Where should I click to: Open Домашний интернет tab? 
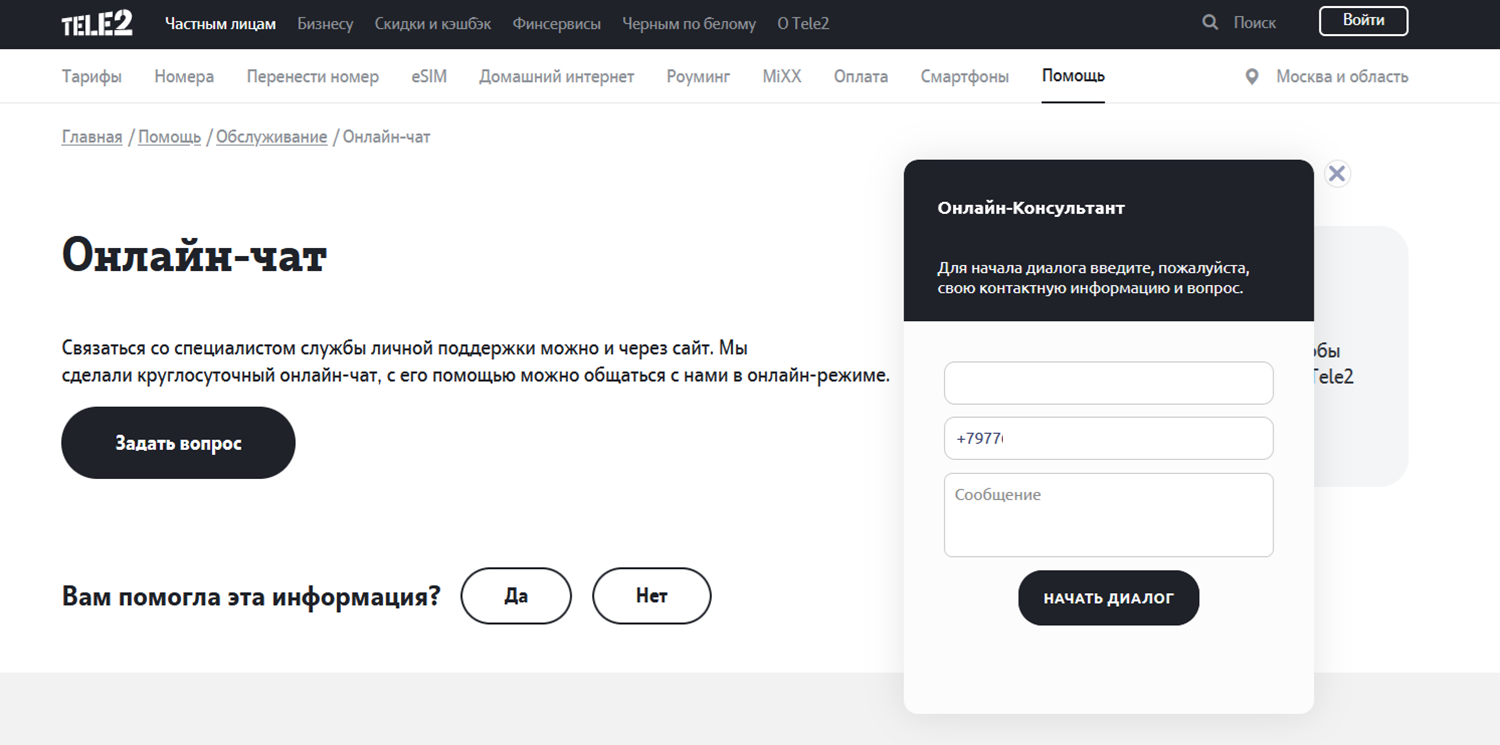tap(557, 76)
